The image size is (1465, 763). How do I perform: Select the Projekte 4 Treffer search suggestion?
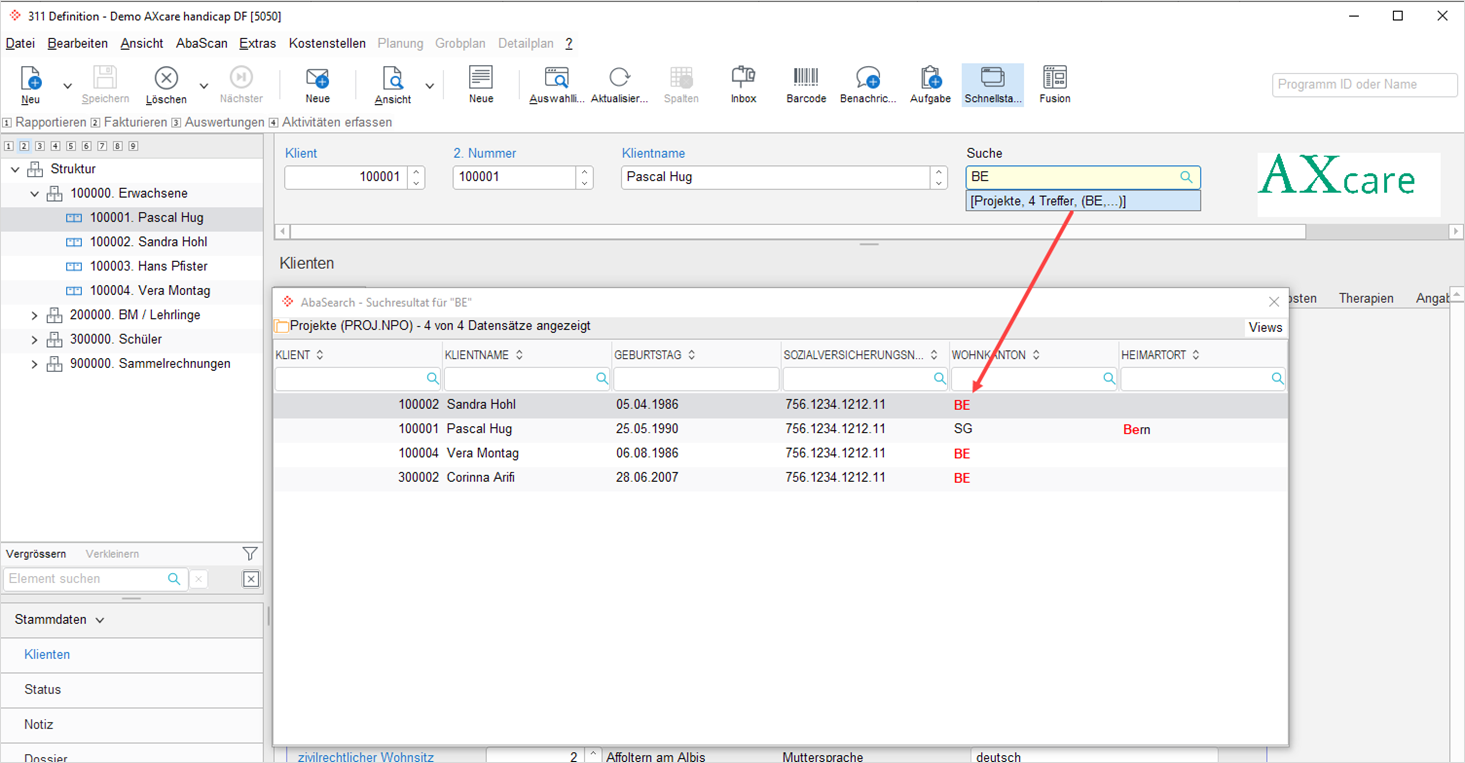coord(1083,201)
